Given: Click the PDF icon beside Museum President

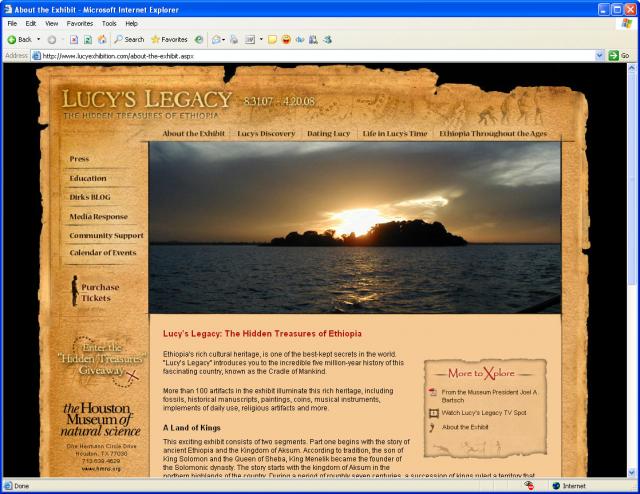Looking at the screenshot, I should (433, 393).
